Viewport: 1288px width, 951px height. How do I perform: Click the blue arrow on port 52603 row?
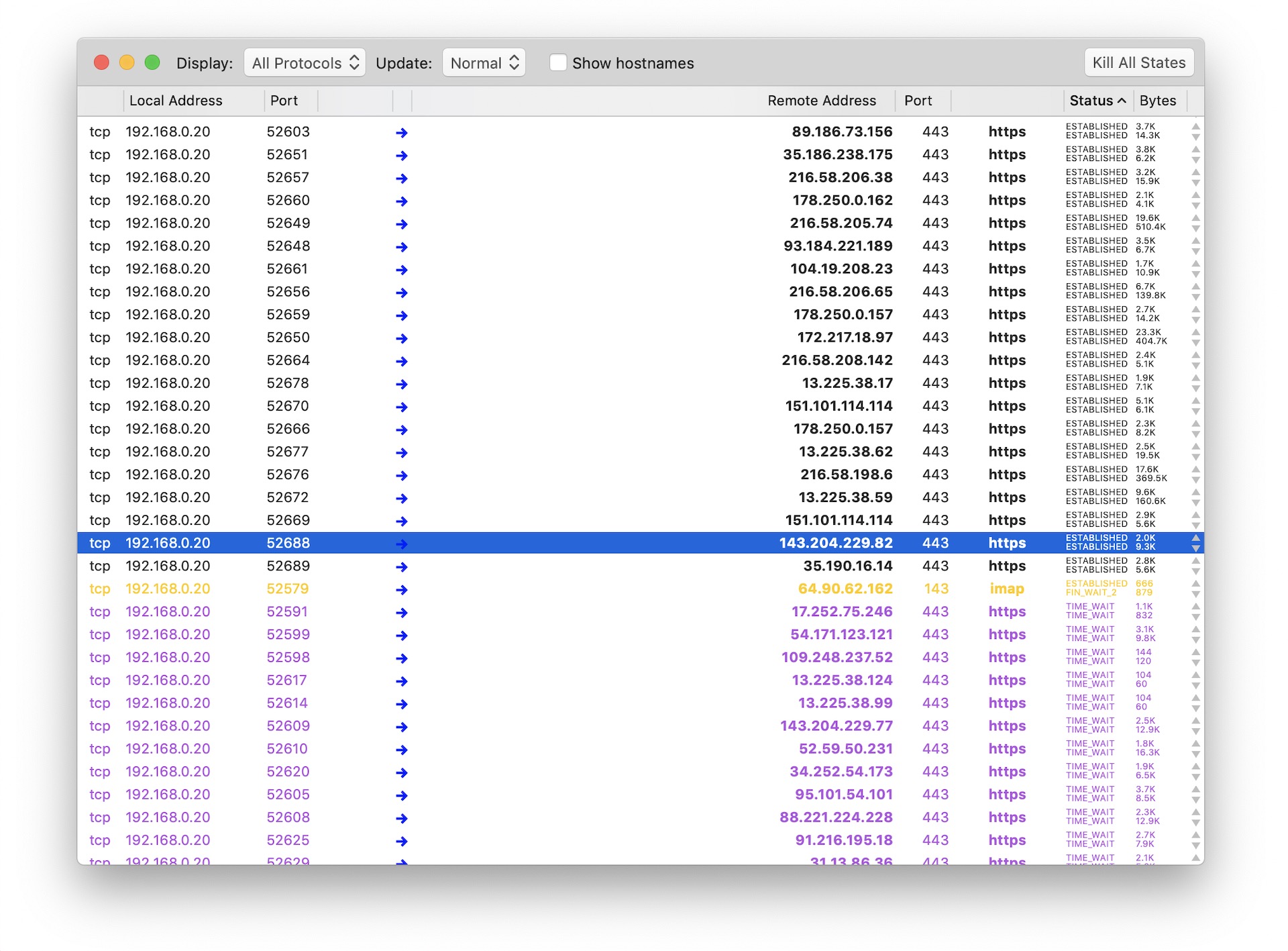[401, 132]
